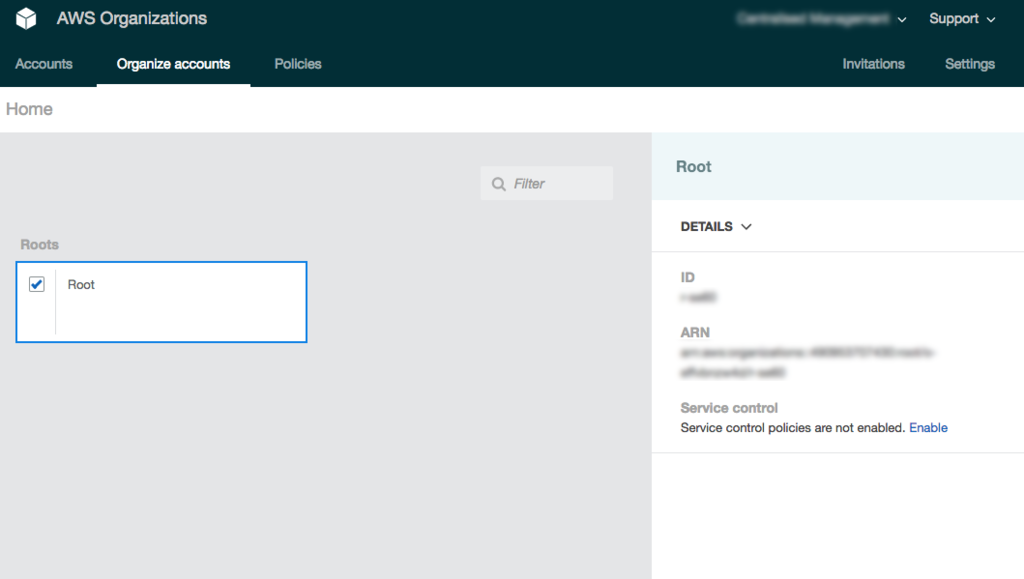Click 'Service control policies are not enabled' text
The width and height of the screenshot is (1024, 579).
[x=792, y=428]
